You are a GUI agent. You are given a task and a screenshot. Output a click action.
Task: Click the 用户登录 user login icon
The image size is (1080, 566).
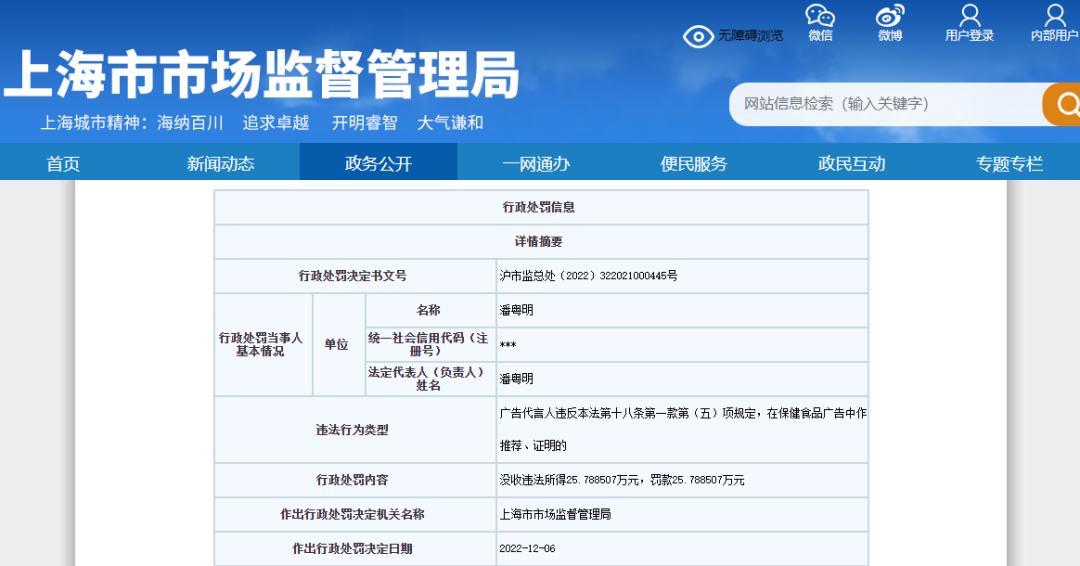(969, 17)
